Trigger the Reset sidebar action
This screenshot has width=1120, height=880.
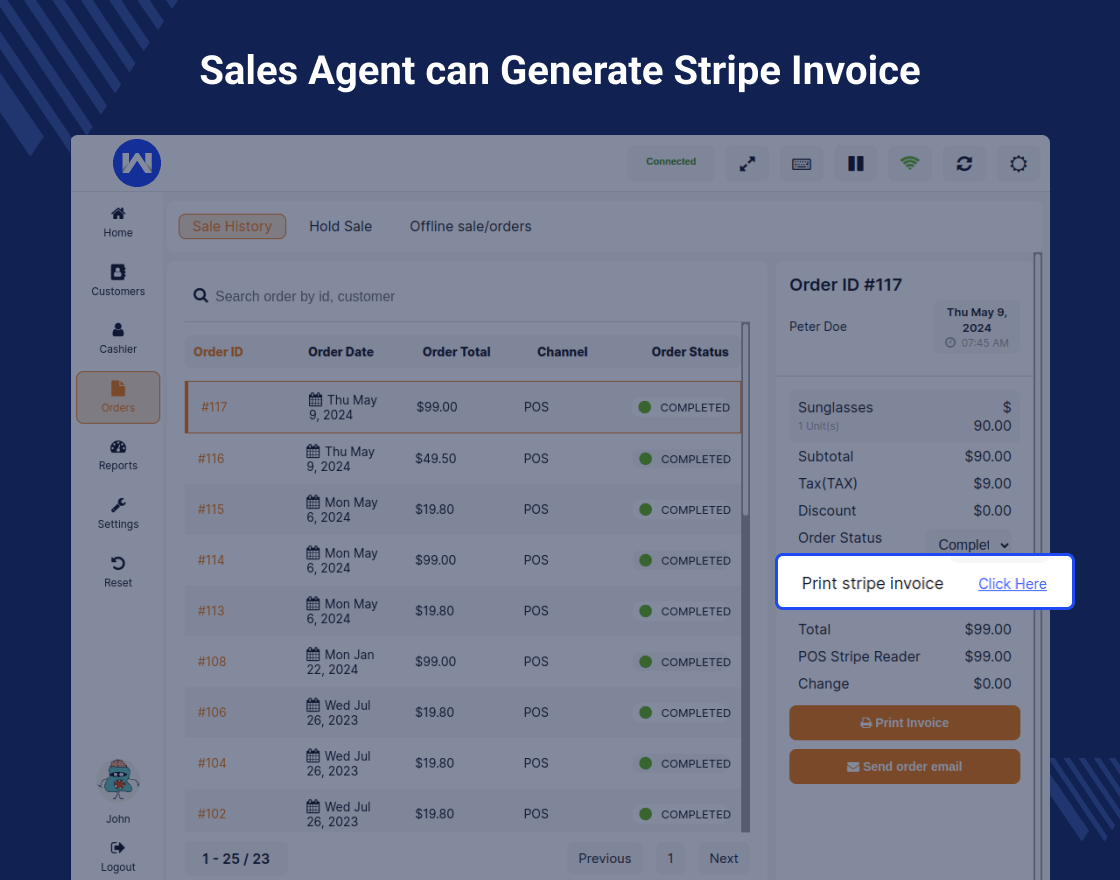[x=117, y=570]
